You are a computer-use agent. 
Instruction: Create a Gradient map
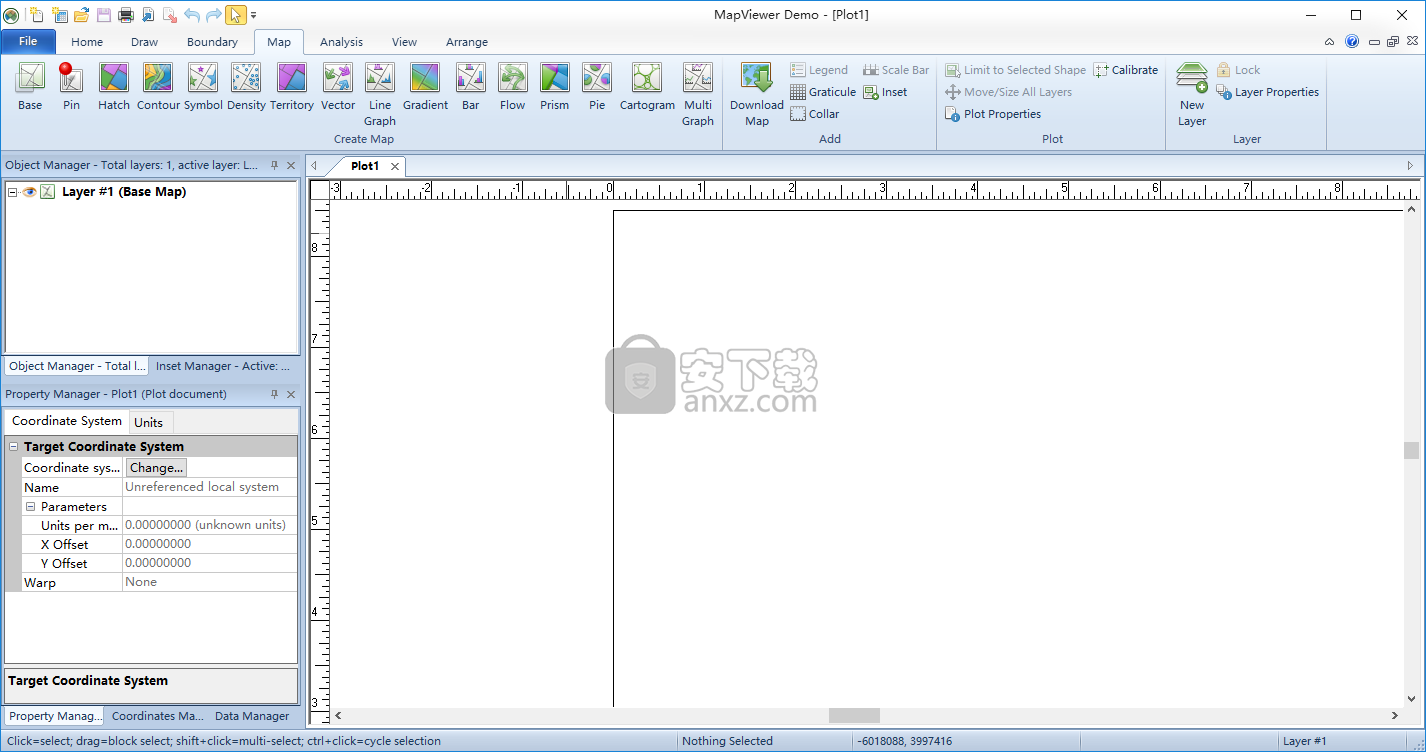coord(425,87)
